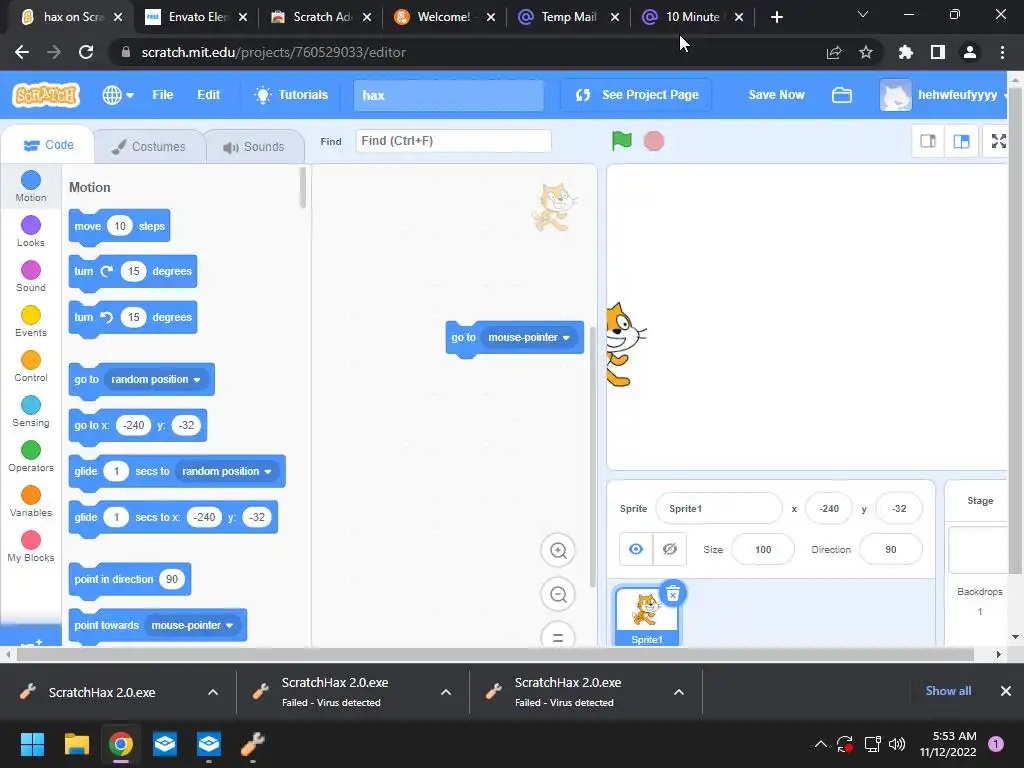Viewport: 1024px width, 768px height.
Task: Open mouse-pointer dropdown in point towards block
Action: pos(193,625)
